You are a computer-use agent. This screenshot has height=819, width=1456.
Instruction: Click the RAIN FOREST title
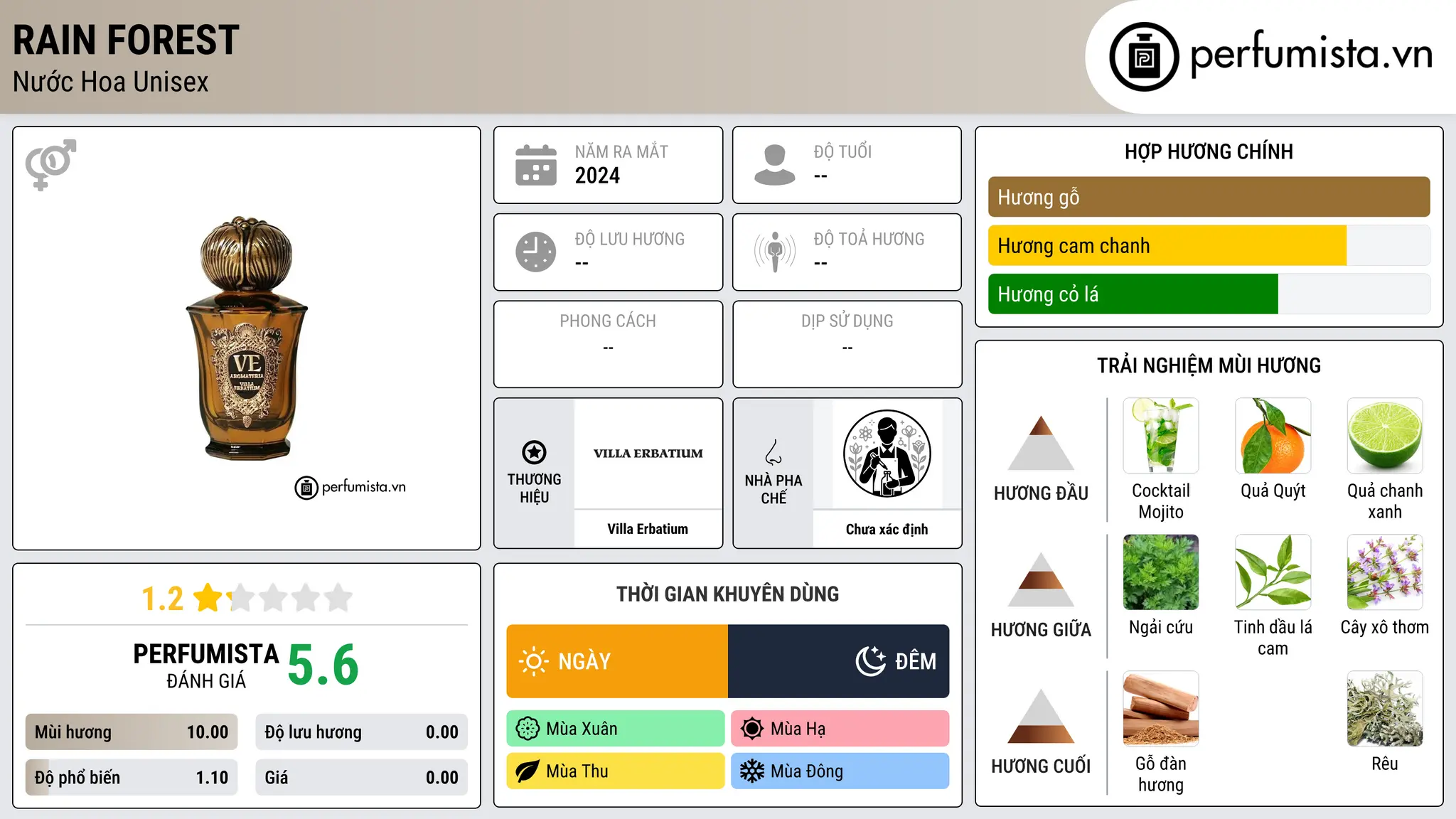pos(126,40)
